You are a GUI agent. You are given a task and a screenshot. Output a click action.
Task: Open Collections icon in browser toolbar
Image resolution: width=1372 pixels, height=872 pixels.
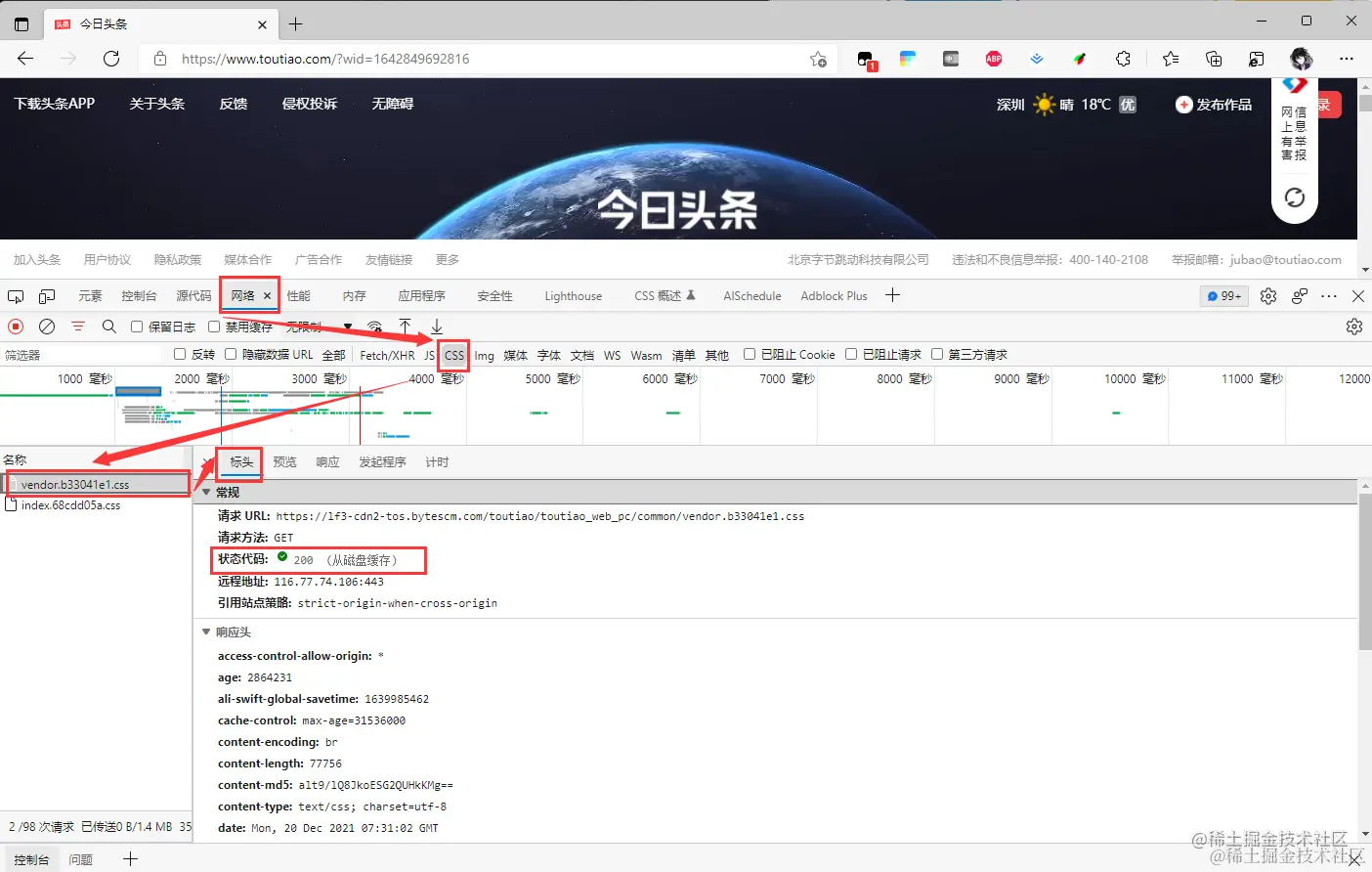pos(1214,59)
